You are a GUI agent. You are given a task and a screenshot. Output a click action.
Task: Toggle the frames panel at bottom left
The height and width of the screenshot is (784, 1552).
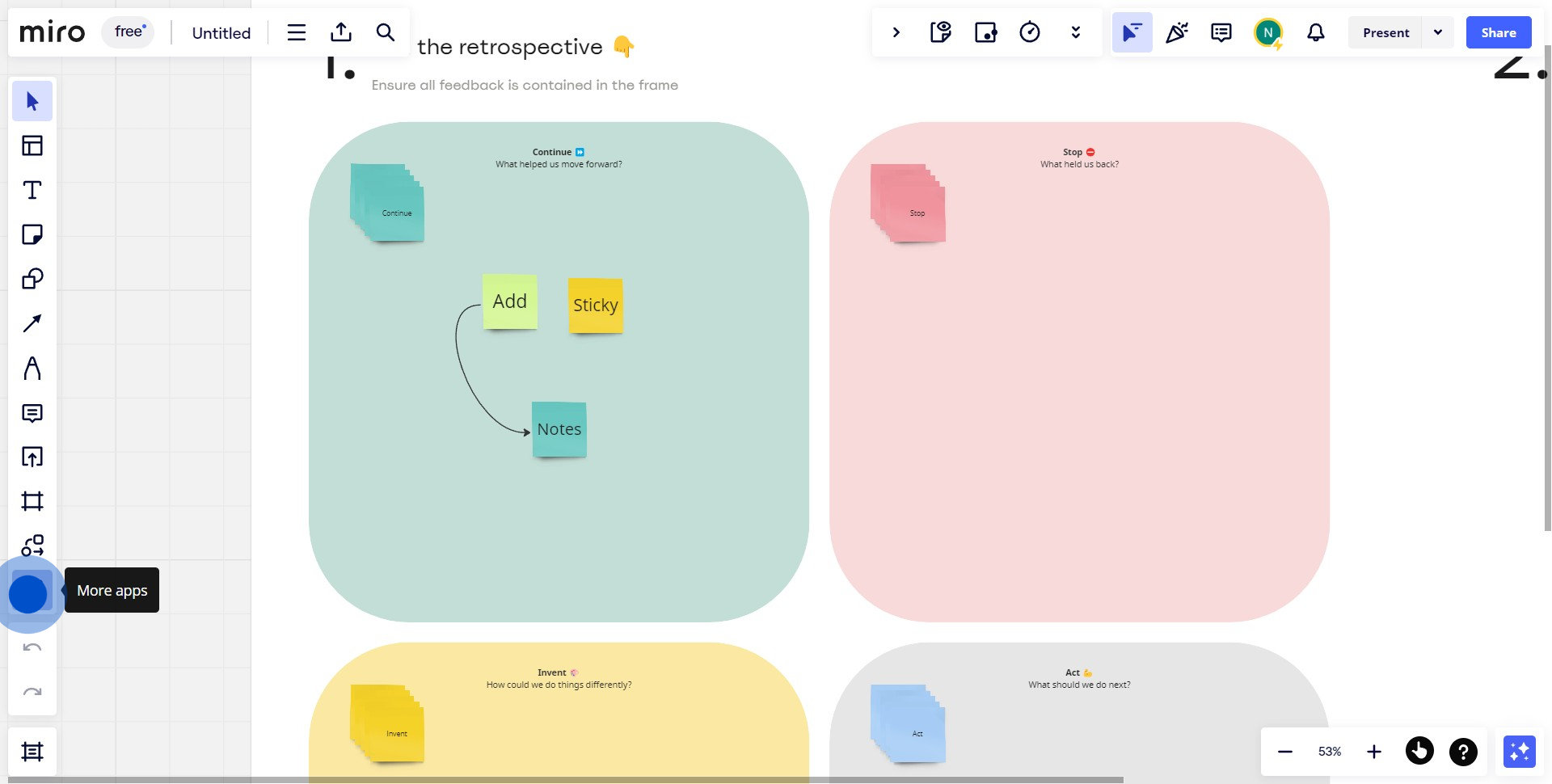coord(32,752)
